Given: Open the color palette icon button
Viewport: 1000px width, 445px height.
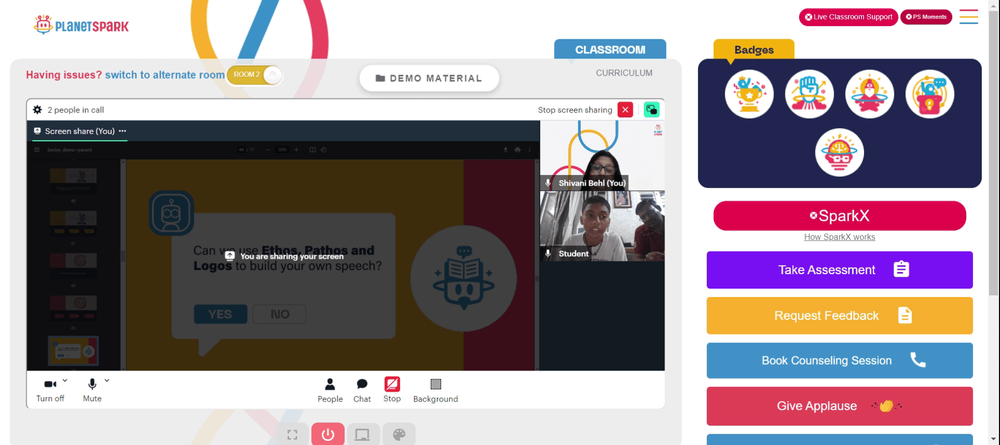Looking at the screenshot, I should pyautogui.click(x=399, y=435).
